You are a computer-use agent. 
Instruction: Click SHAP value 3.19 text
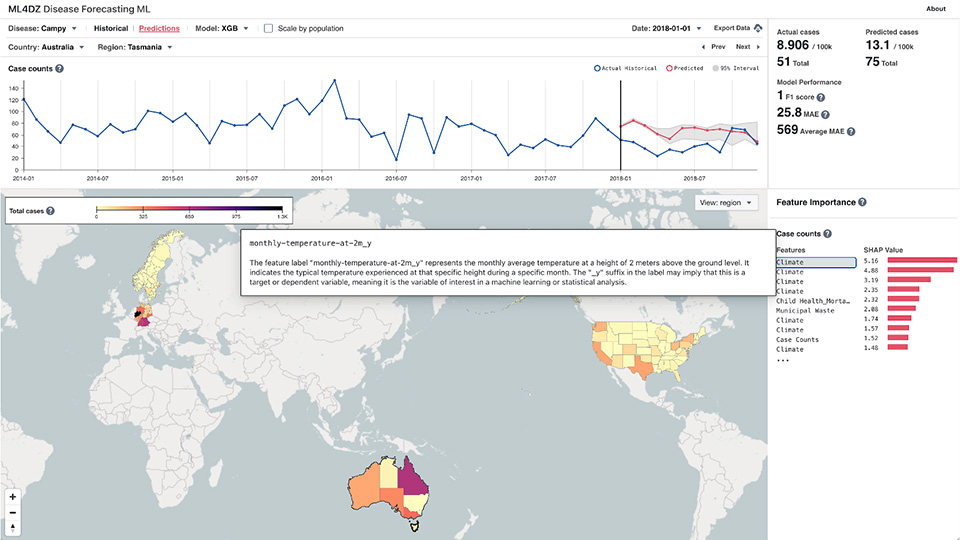click(871, 280)
